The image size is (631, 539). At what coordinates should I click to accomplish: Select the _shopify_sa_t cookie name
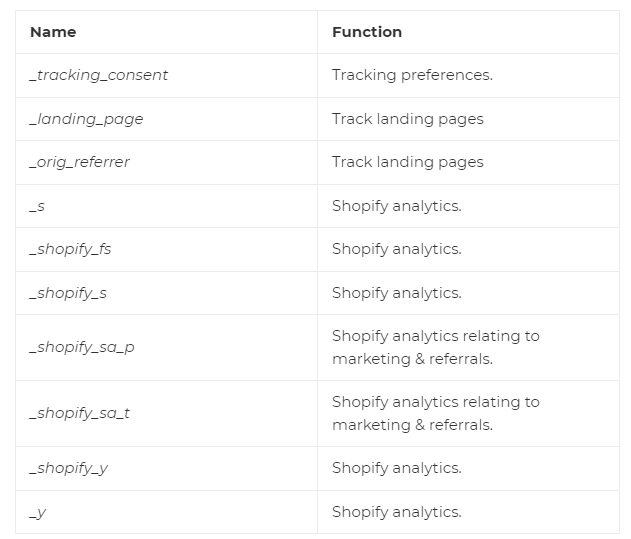click(x=80, y=413)
